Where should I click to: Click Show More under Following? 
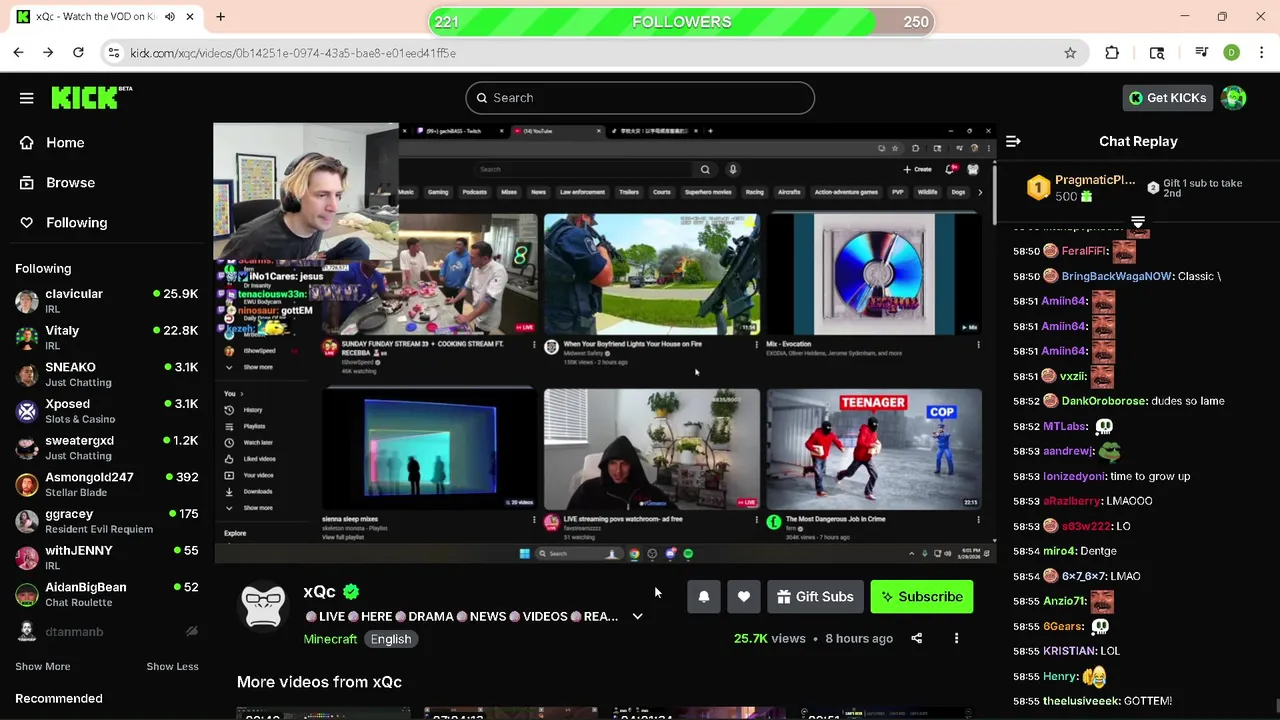pos(43,667)
